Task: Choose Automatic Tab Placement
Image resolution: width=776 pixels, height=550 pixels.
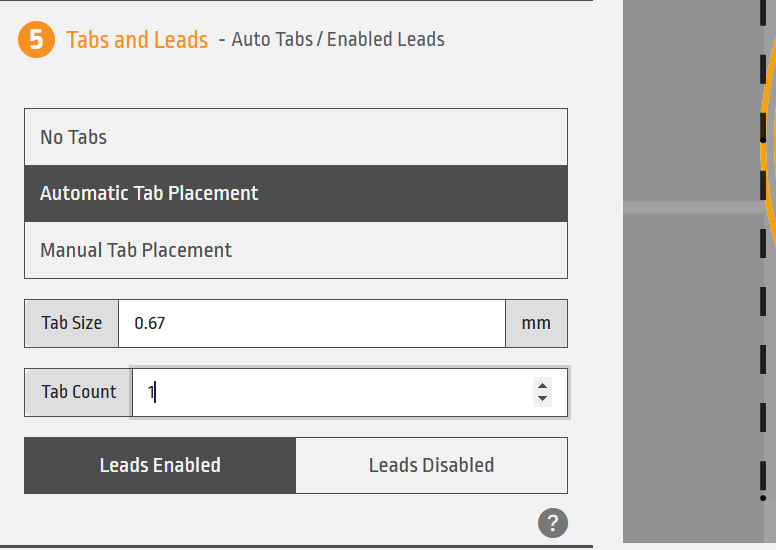Action: point(296,194)
